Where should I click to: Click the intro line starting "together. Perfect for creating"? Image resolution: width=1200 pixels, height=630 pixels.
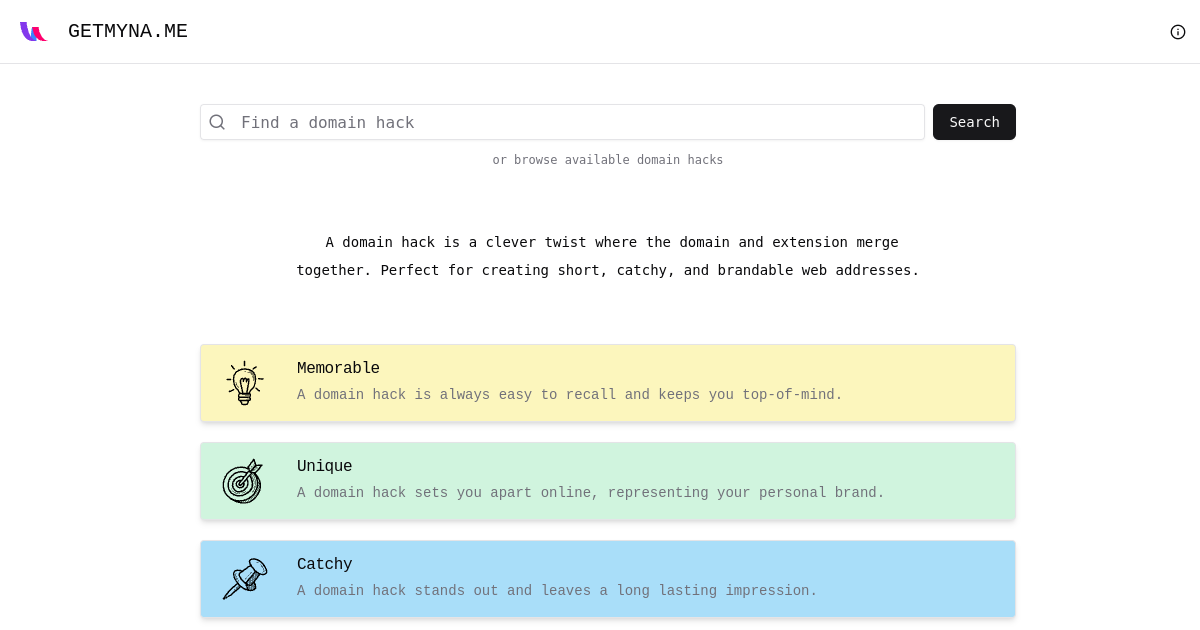click(607, 270)
